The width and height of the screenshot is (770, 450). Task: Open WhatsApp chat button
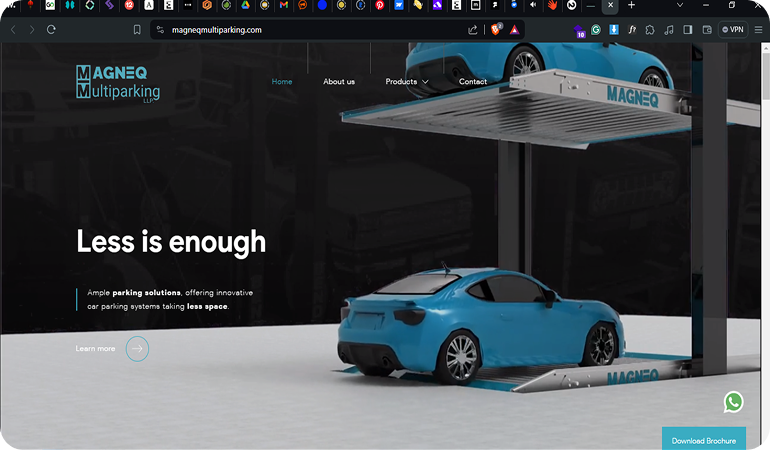(733, 402)
